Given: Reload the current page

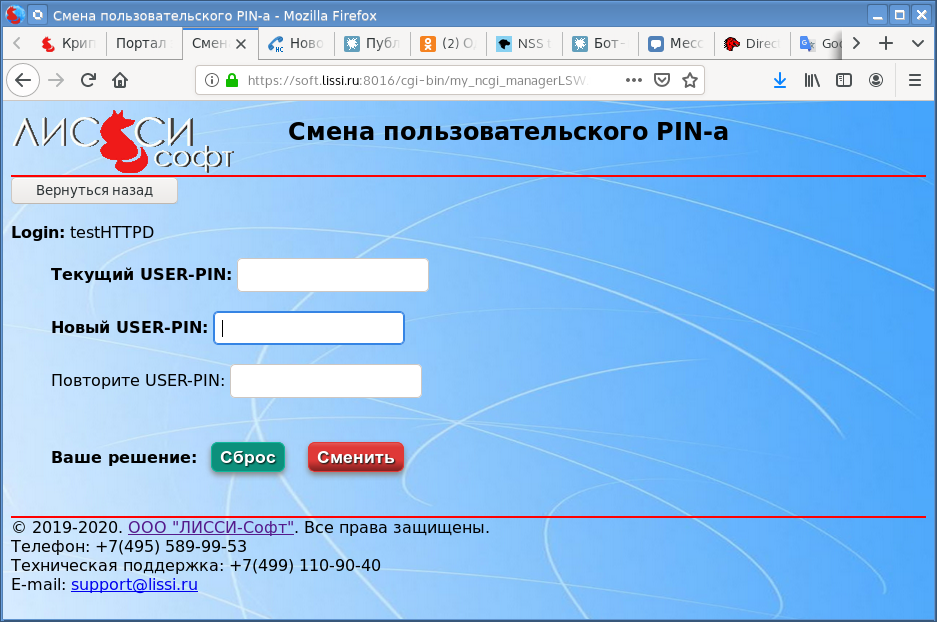Looking at the screenshot, I should (88, 80).
